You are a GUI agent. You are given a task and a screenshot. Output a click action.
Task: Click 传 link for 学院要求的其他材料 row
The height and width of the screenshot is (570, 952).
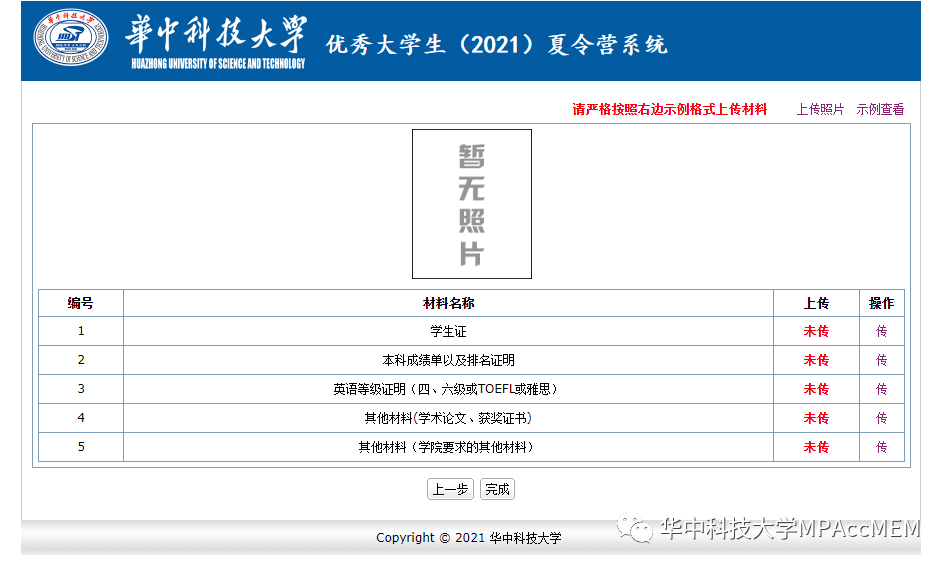point(882,447)
